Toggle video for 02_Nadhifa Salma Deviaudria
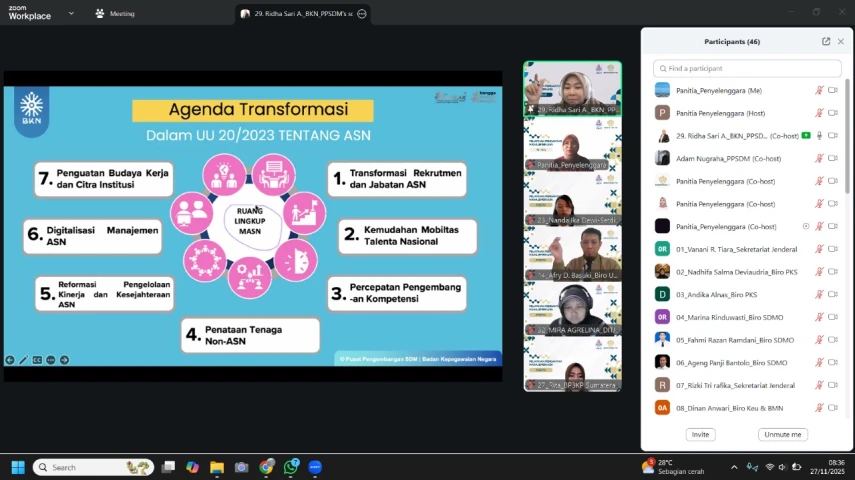This screenshot has height=480, width=855. (833, 272)
